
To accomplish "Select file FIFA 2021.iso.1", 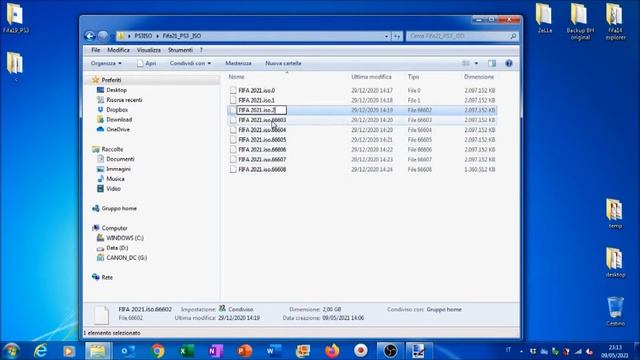I will click(x=256, y=100).
